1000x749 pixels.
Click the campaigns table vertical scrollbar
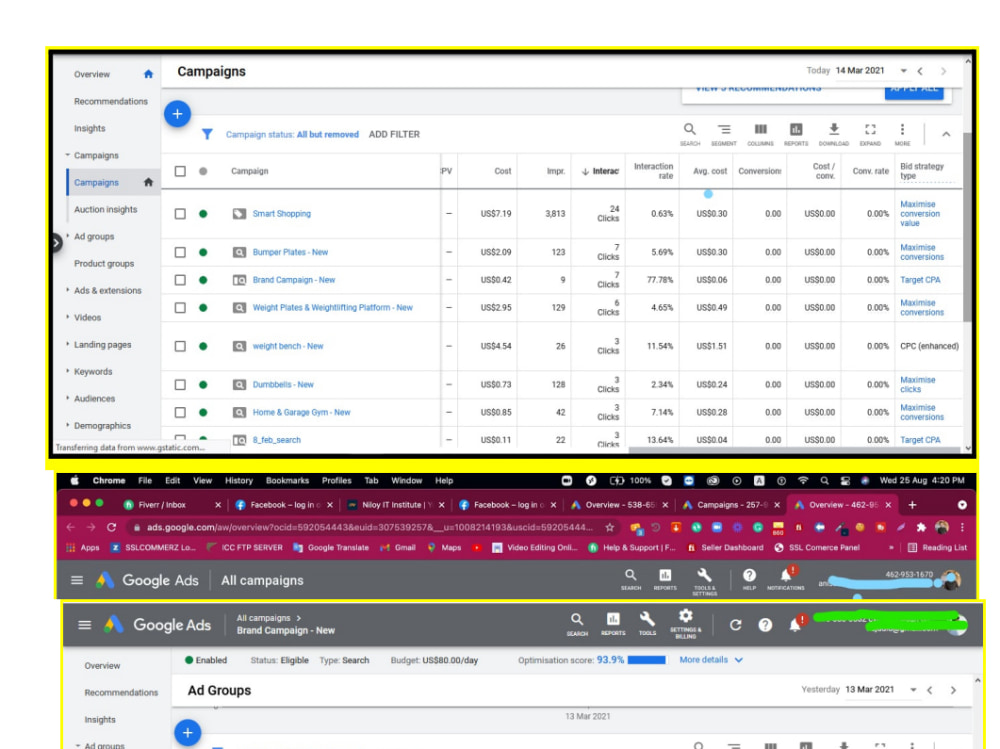click(967, 226)
